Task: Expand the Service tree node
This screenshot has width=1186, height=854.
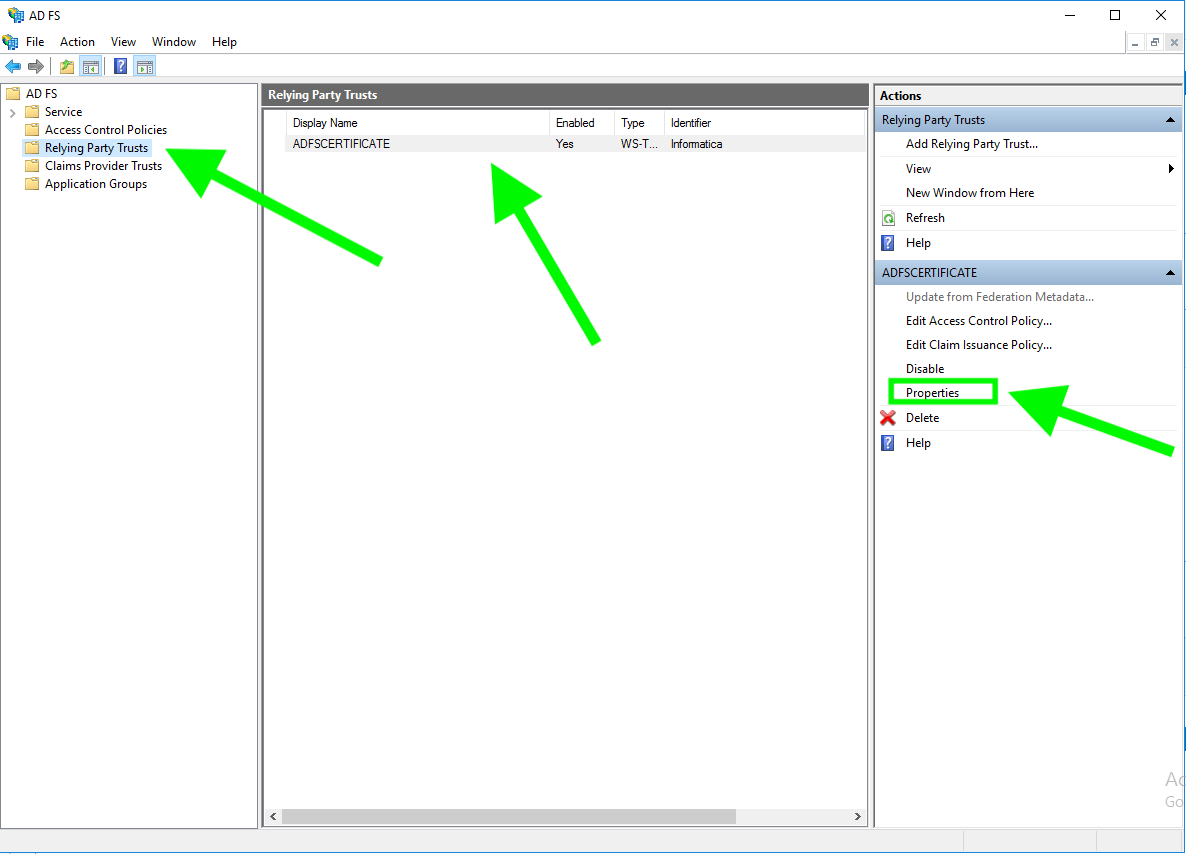Action: [x=12, y=112]
